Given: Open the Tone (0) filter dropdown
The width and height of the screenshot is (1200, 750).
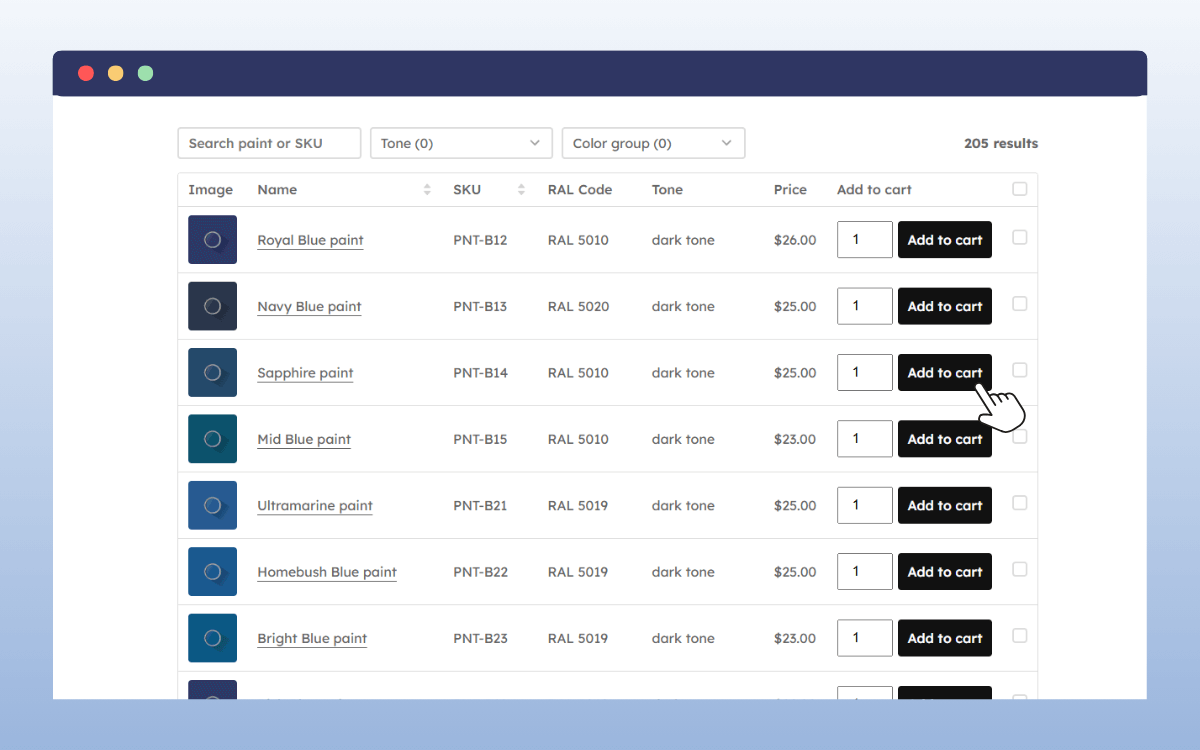Looking at the screenshot, I should [461, 143].
